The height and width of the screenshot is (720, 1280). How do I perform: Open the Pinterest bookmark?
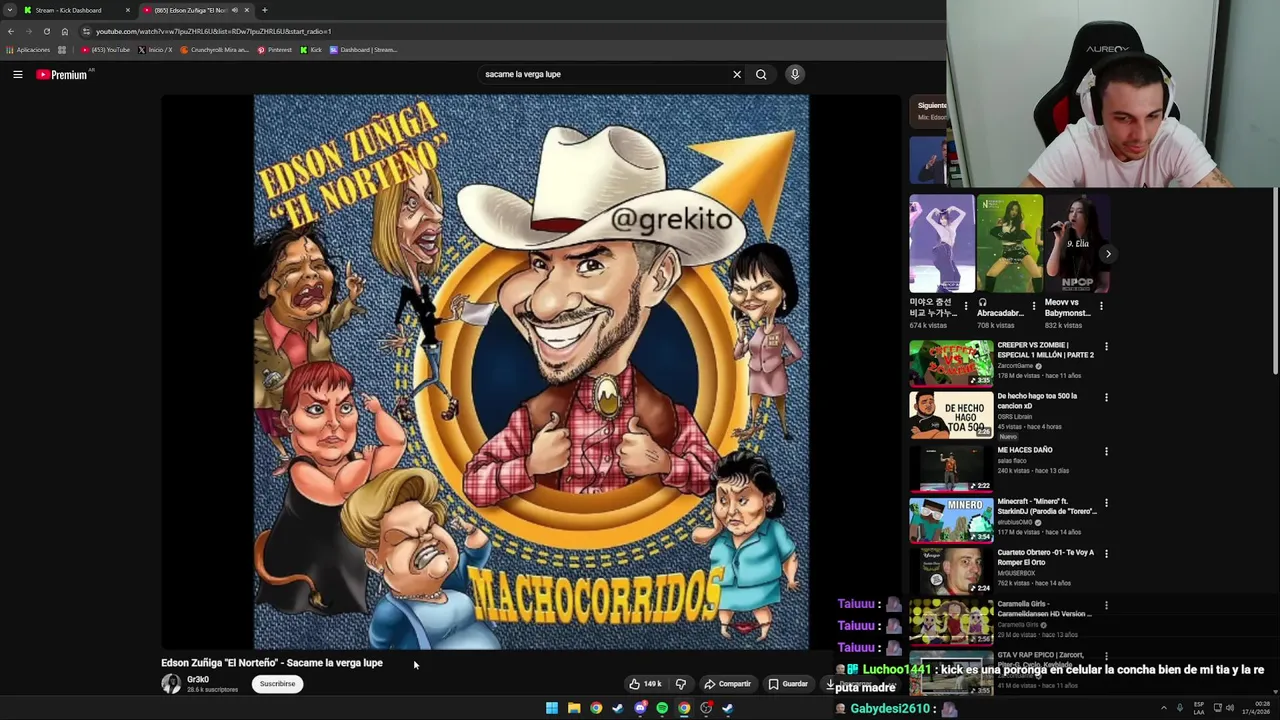point(275,49)
